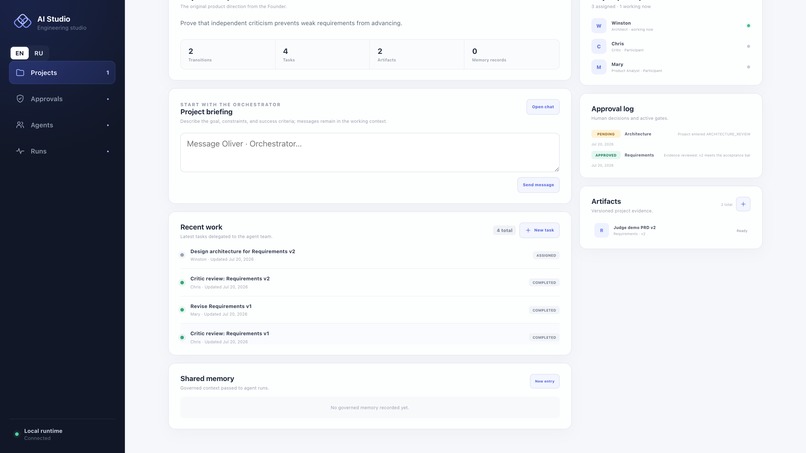
Task: Click the Runs activity icon
Action: coord(20,151)
